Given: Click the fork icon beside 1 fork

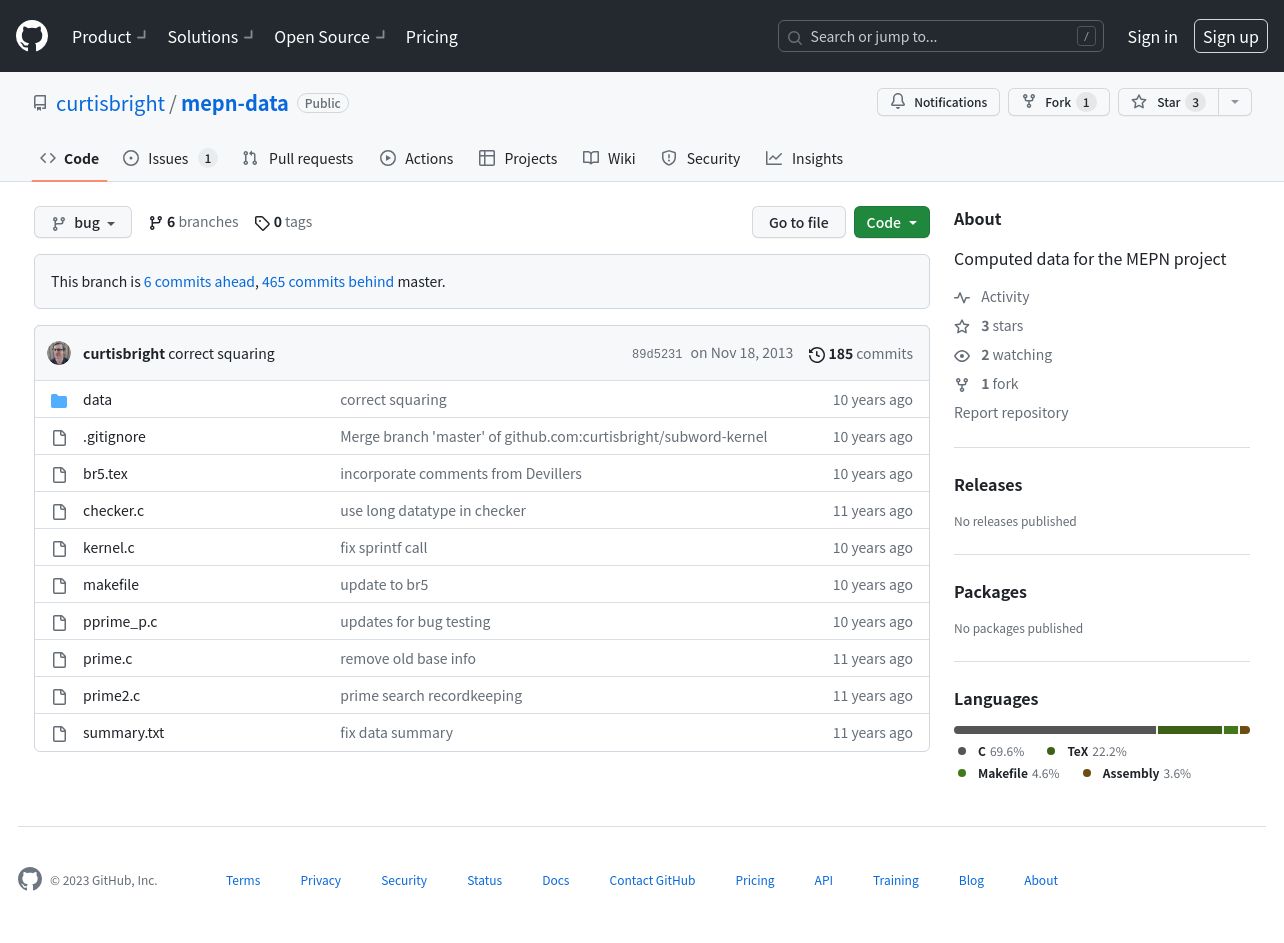Looking at the screenshot, I should coord(962,384).
